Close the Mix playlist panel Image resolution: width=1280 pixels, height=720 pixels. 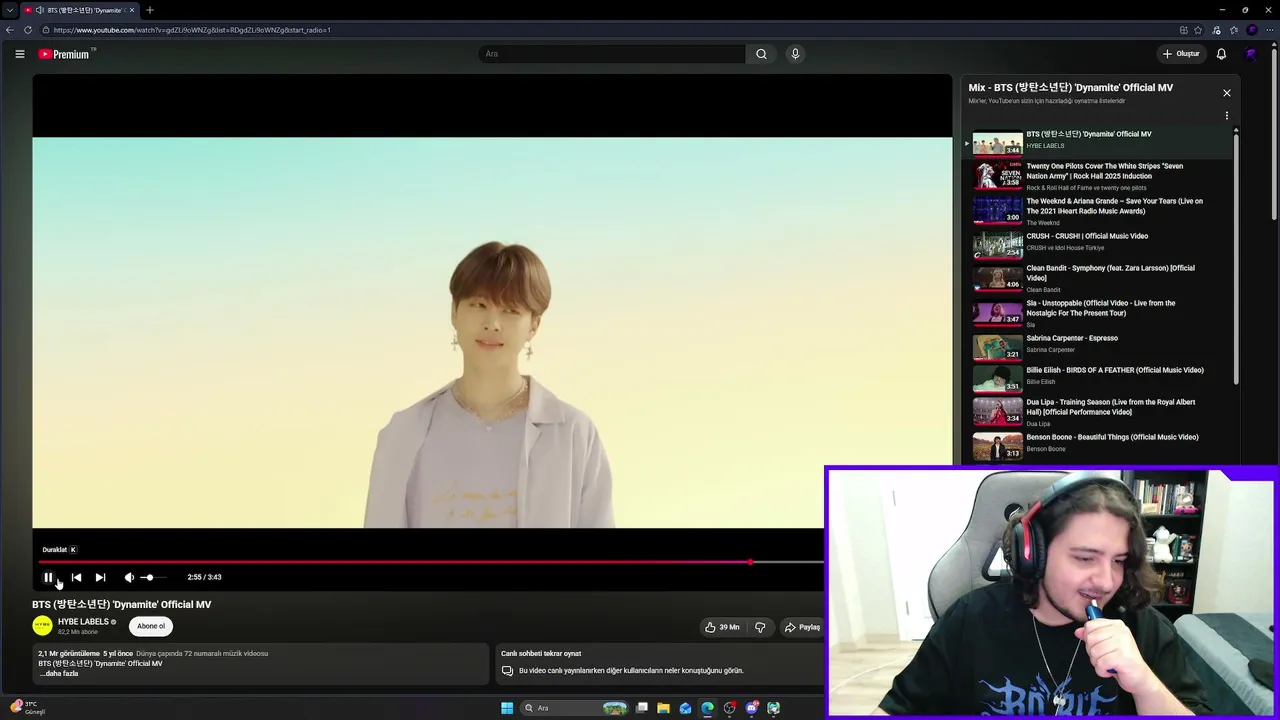1227,93
